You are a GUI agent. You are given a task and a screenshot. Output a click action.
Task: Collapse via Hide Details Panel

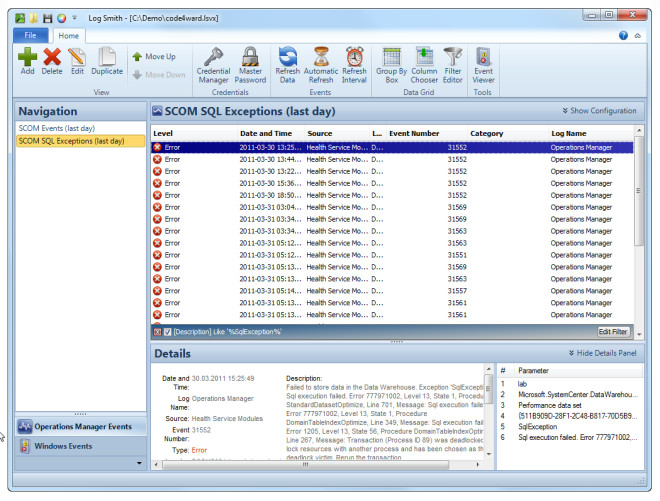coord(602,353)
